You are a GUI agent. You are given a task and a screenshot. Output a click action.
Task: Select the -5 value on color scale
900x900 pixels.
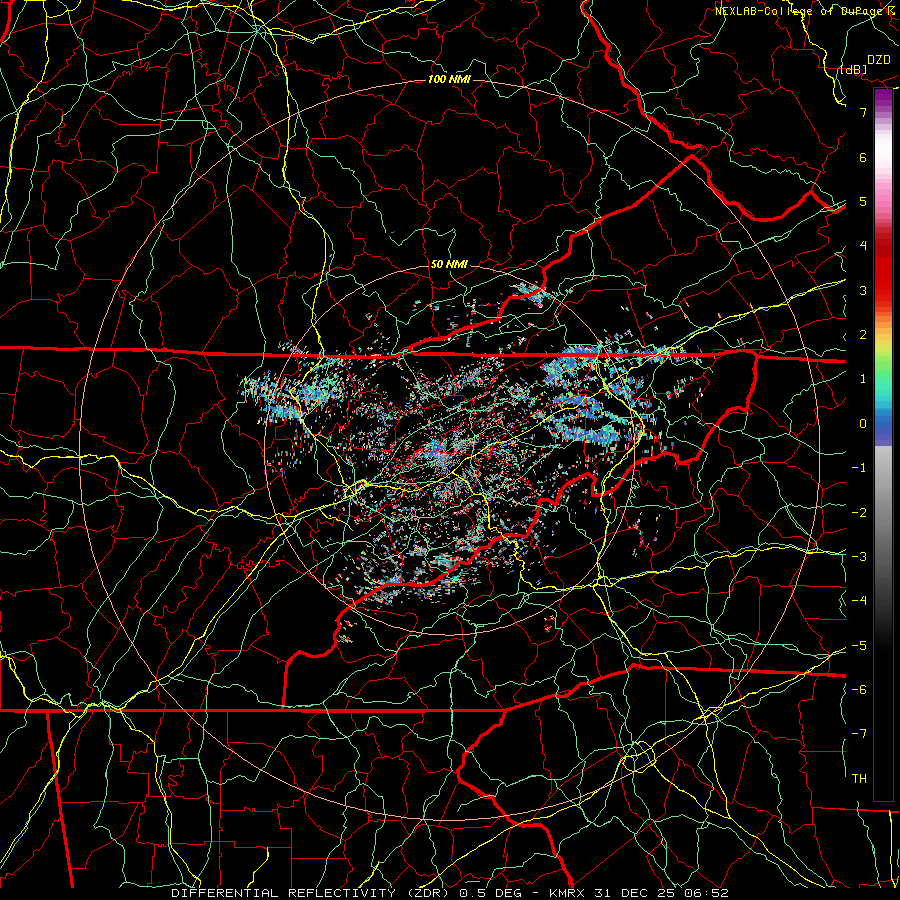point(859,645)
